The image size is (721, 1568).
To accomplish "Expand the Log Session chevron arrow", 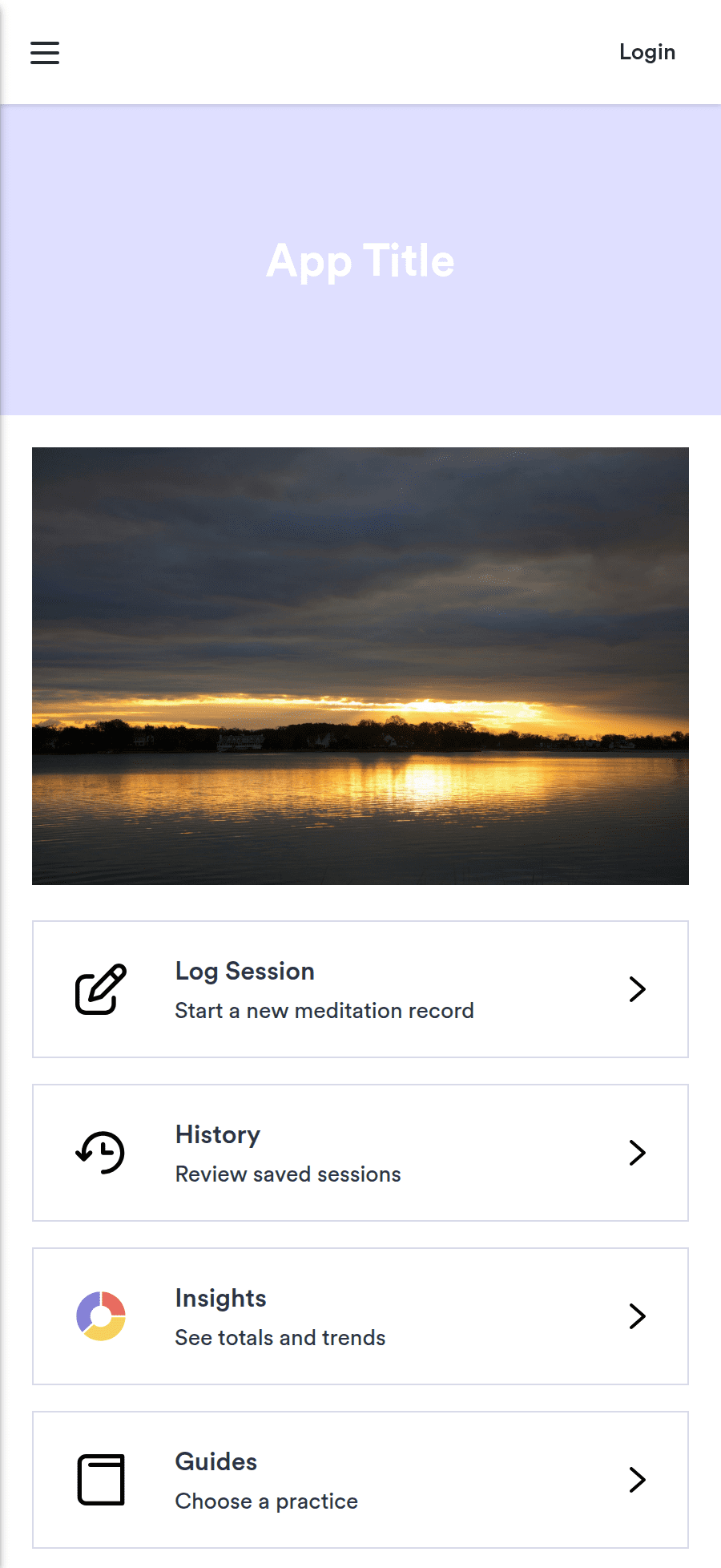I will (638, 989).
